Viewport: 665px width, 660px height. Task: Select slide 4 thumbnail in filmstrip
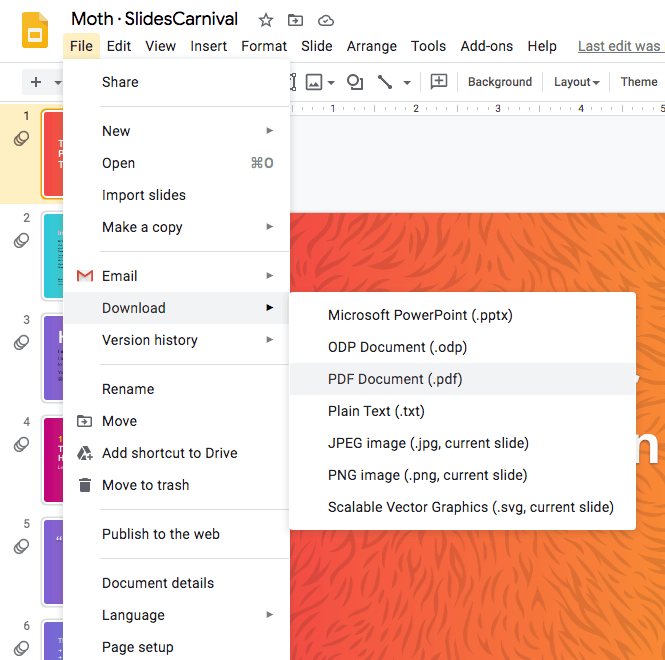(52, 459)
